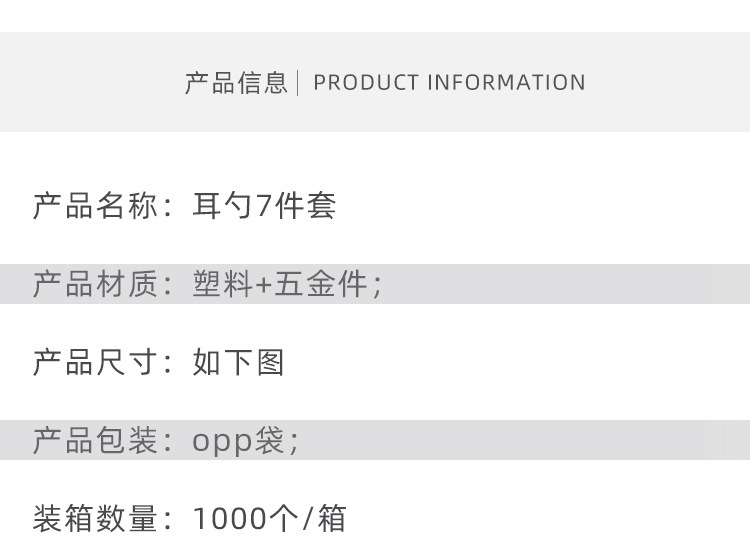Select the product name 耳勺7件套
Image resolution: width=750 pixels, height=552 pixels.
[264, 207]
